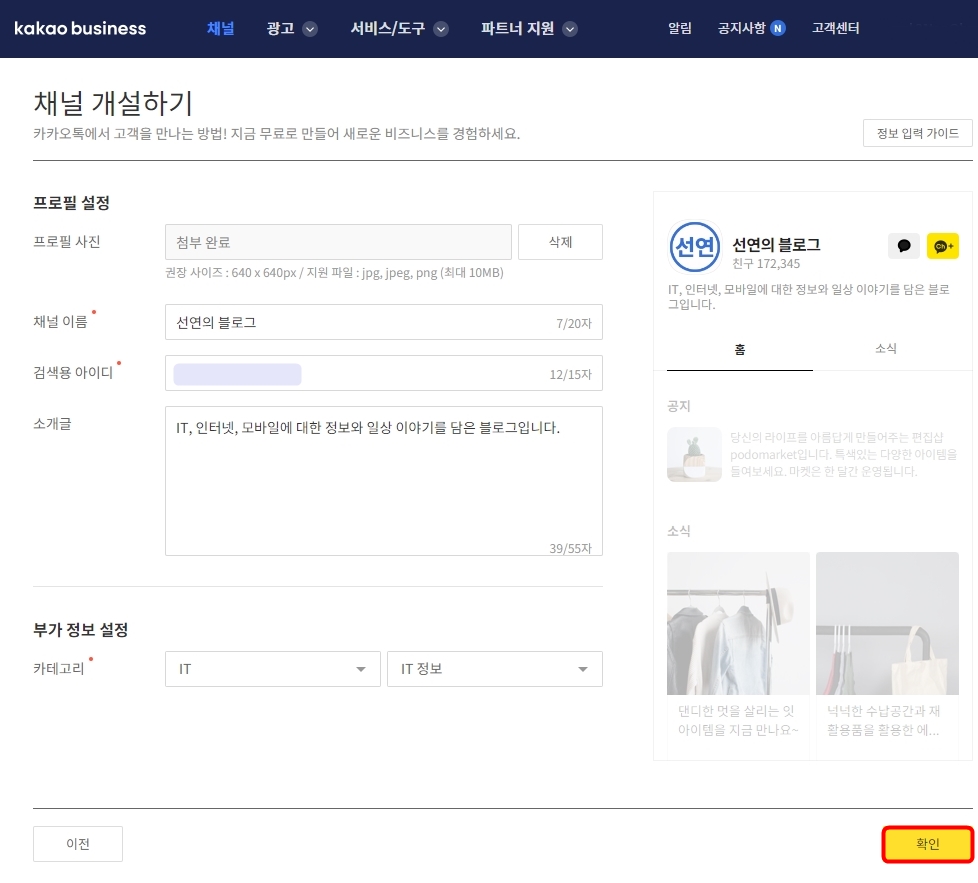Open the IT 정보 subcategory dropdown
The image size is (978, 883).
pyautogui.click(x=494, y=669)
